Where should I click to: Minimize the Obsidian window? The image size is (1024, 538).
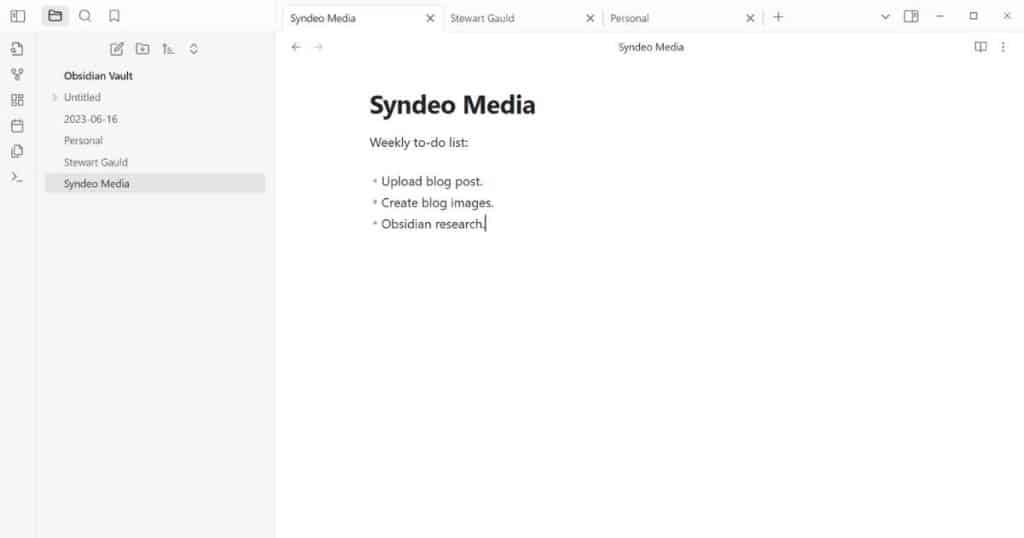coord(940,16)
